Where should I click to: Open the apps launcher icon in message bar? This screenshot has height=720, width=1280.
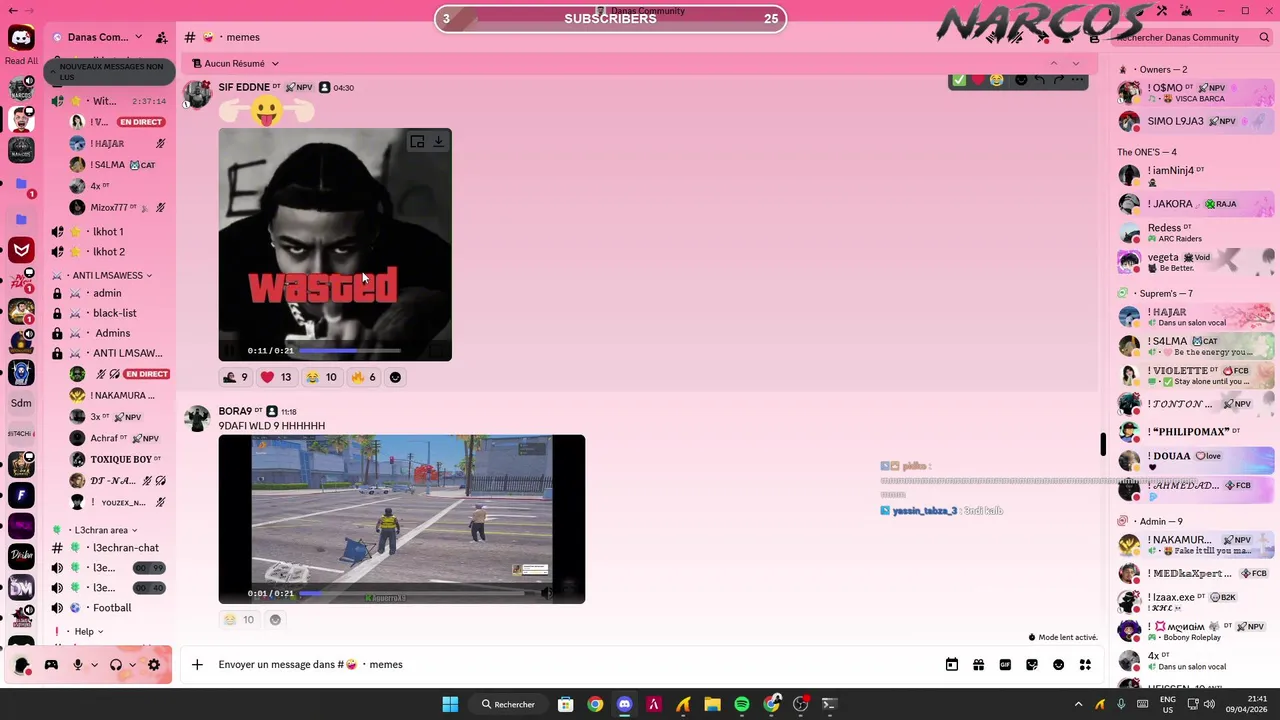click(x=1085, y=665)
